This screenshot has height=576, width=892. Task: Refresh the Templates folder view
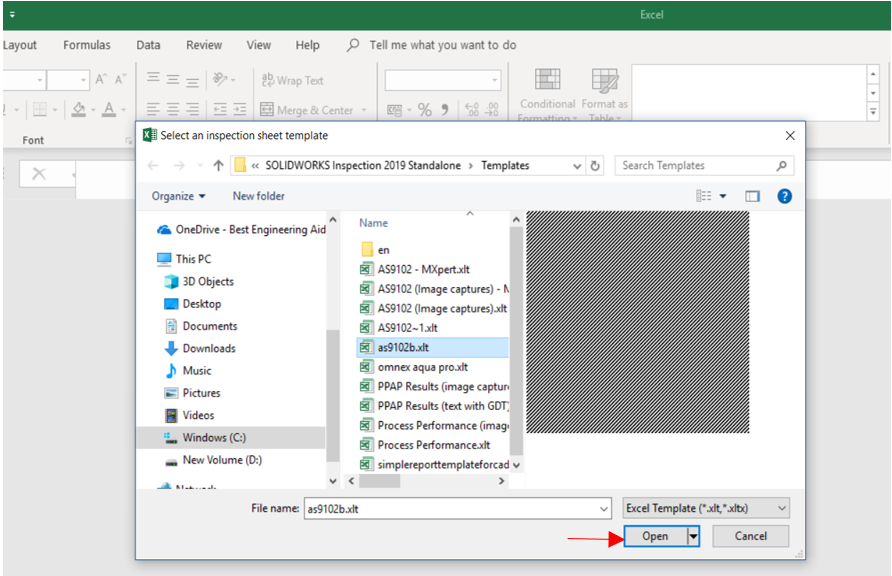pos(595,166)
